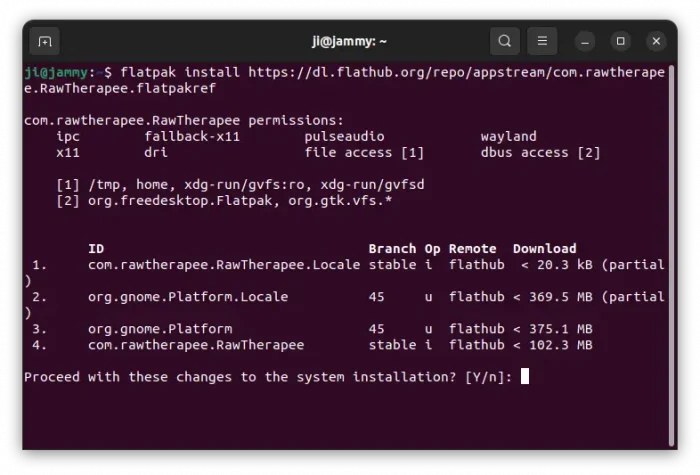
Task: Select the org.gnome.Platform.Locale entry in row 2
Action: coord(188,296)
